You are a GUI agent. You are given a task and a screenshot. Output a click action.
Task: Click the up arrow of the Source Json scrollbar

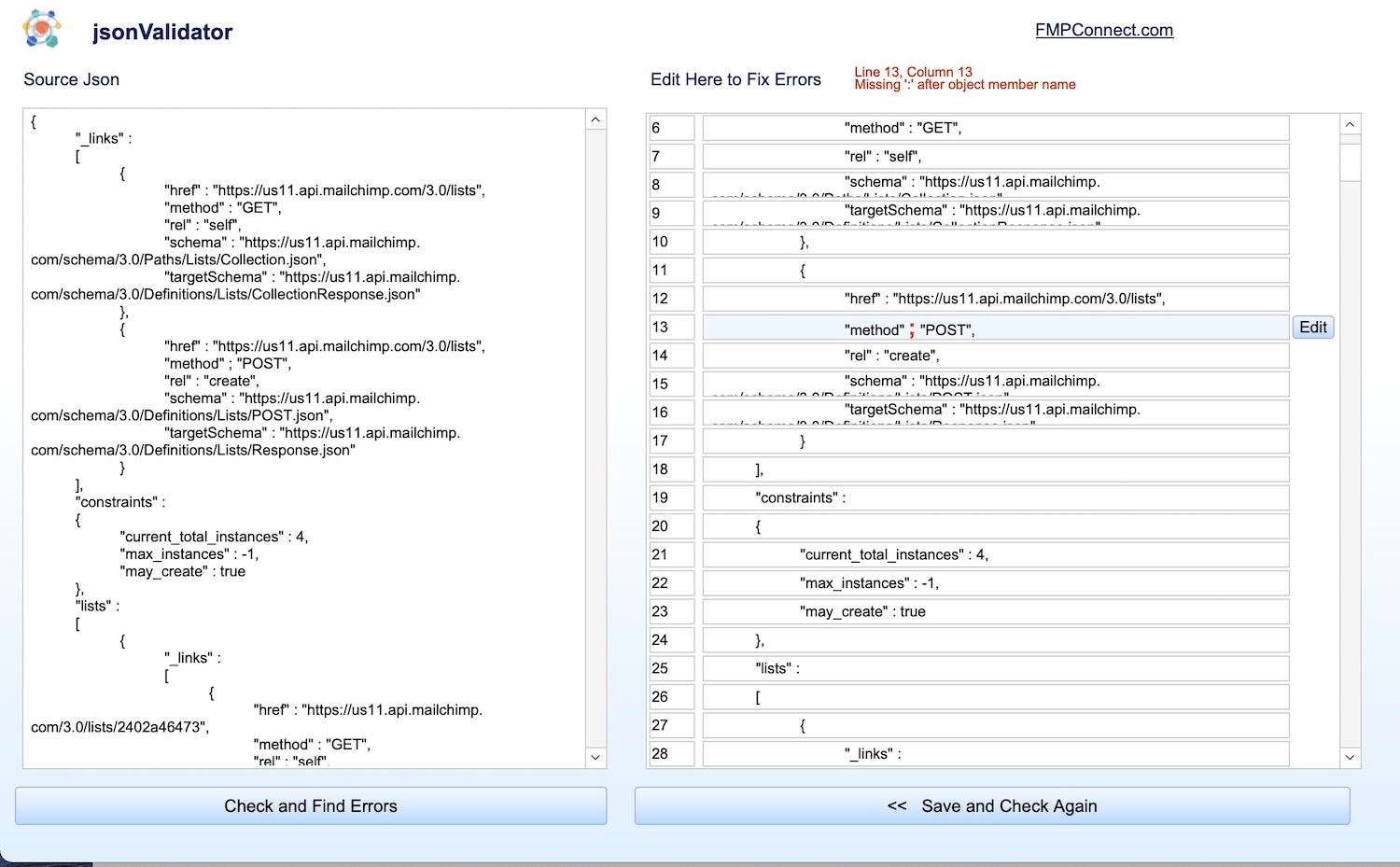[x=595, y=119]
